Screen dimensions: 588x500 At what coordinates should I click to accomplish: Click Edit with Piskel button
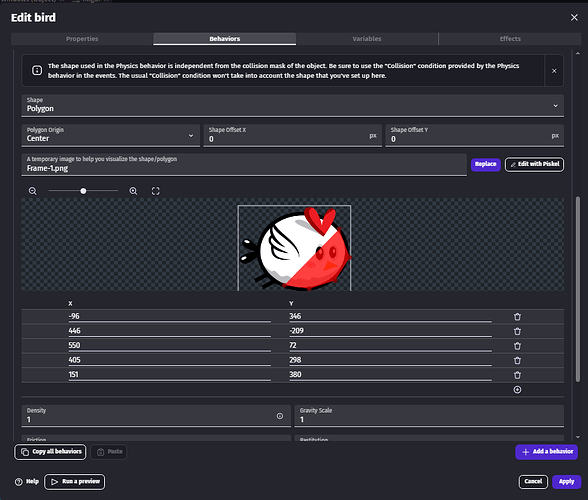(x=534, y=164)
